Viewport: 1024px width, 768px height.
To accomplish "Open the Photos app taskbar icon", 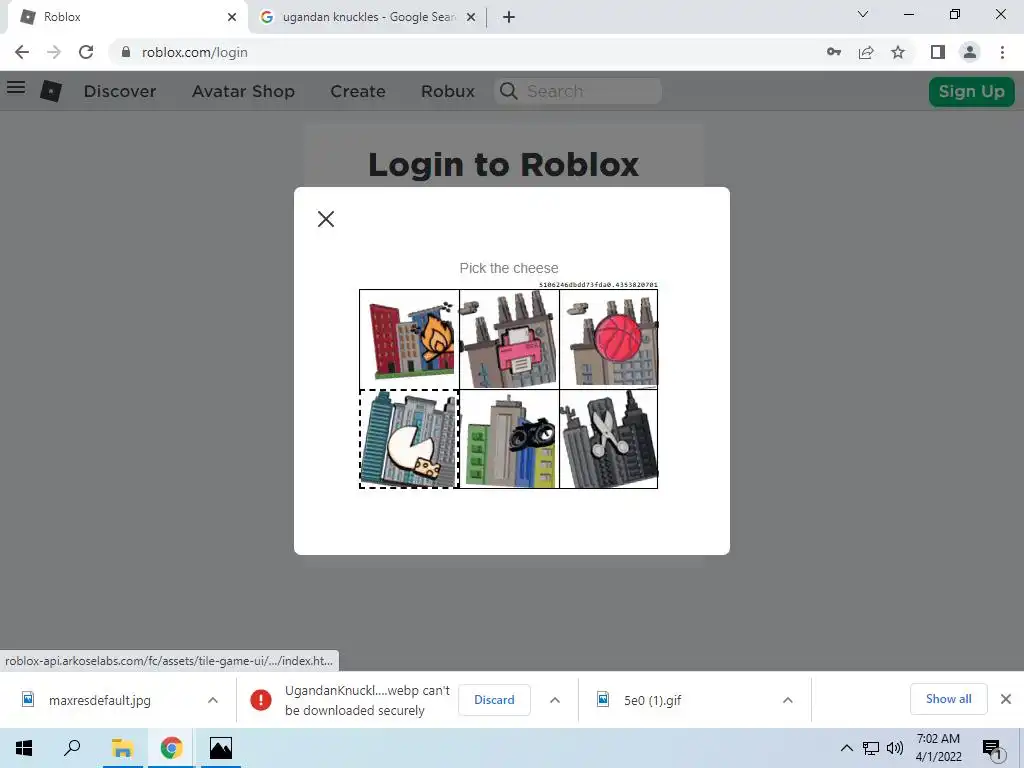I will pyautogui.click(x=221, y=748).
